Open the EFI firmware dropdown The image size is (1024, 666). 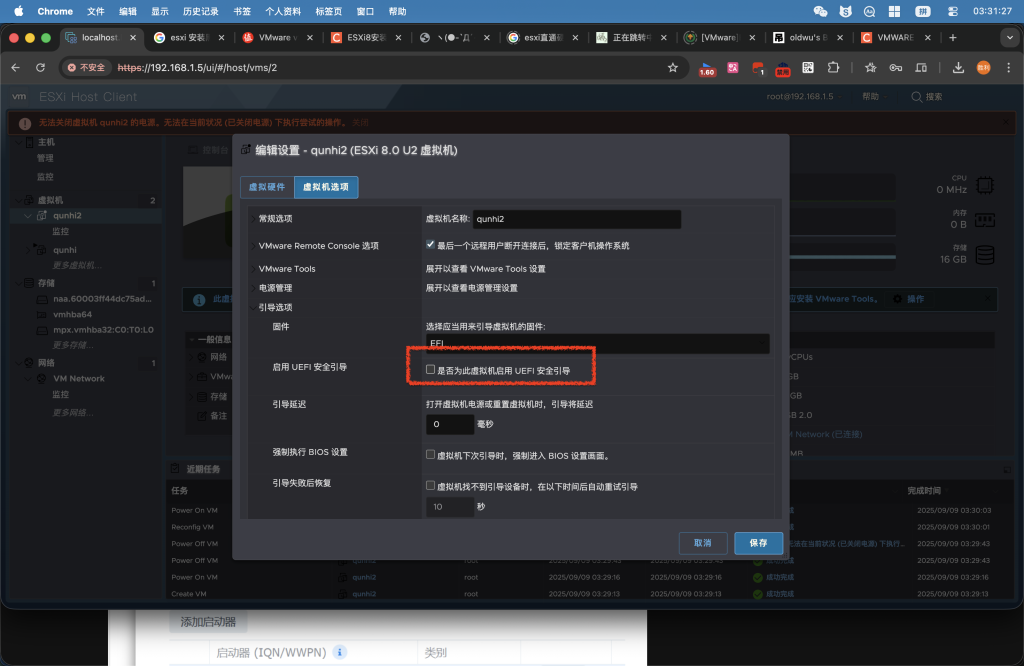tap(596, 344)
